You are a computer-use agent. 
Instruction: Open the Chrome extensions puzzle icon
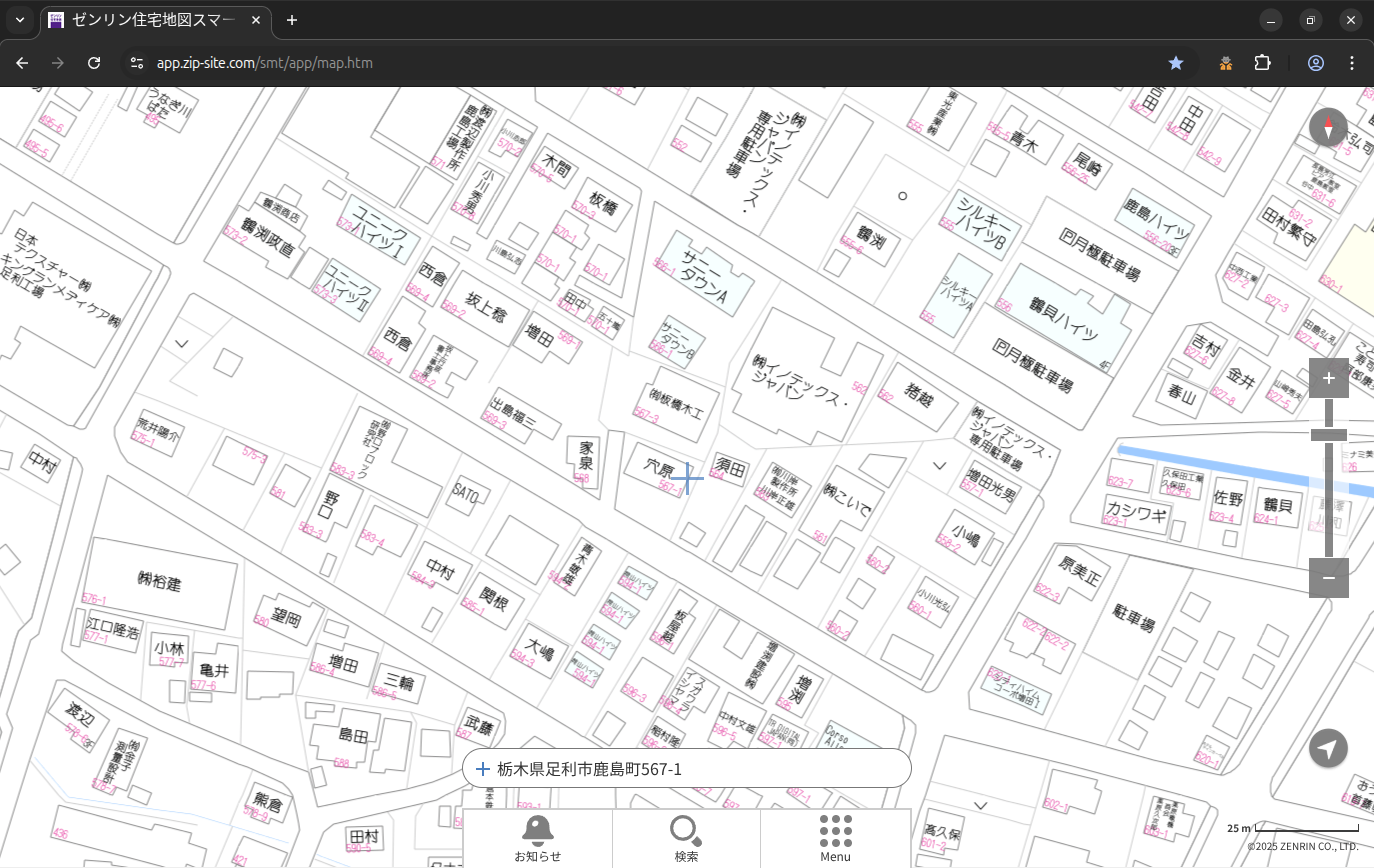pyautogui.click(x=1262, y=63)
